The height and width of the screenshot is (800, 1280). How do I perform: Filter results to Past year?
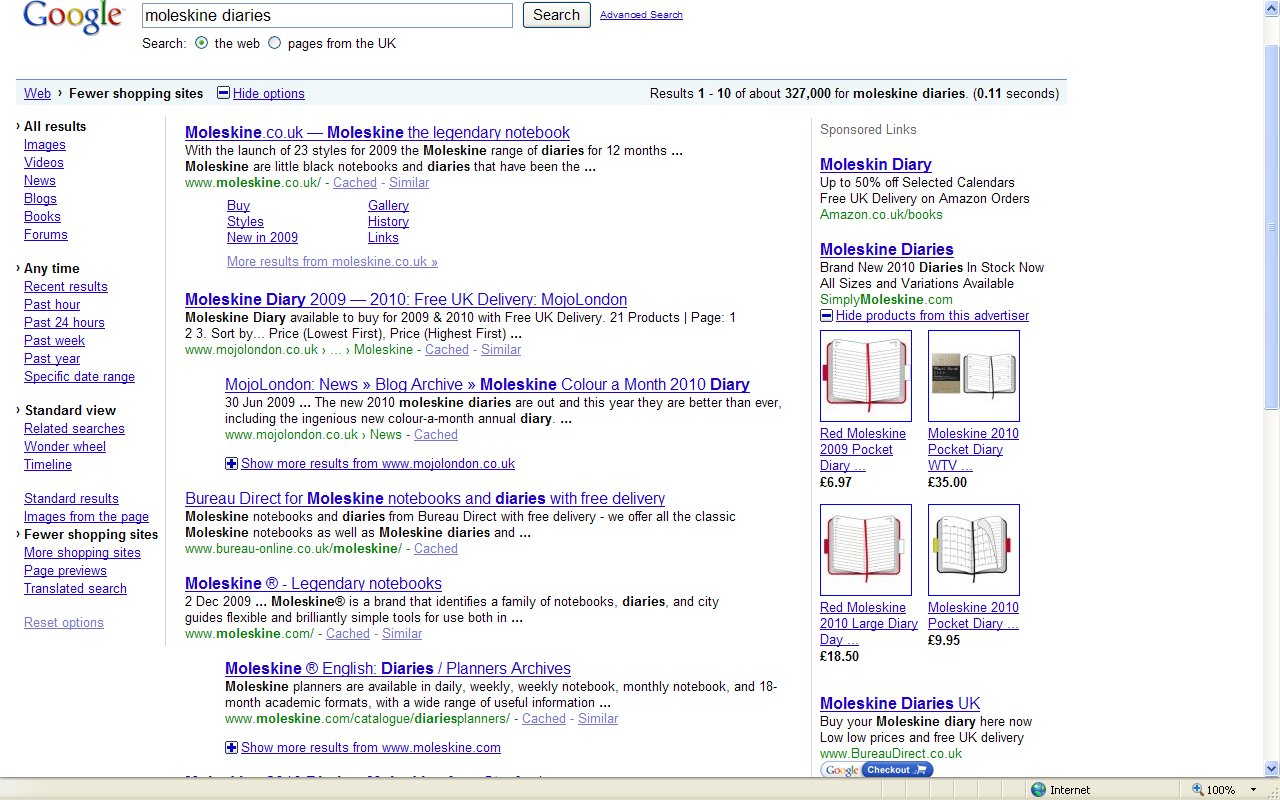52,358
